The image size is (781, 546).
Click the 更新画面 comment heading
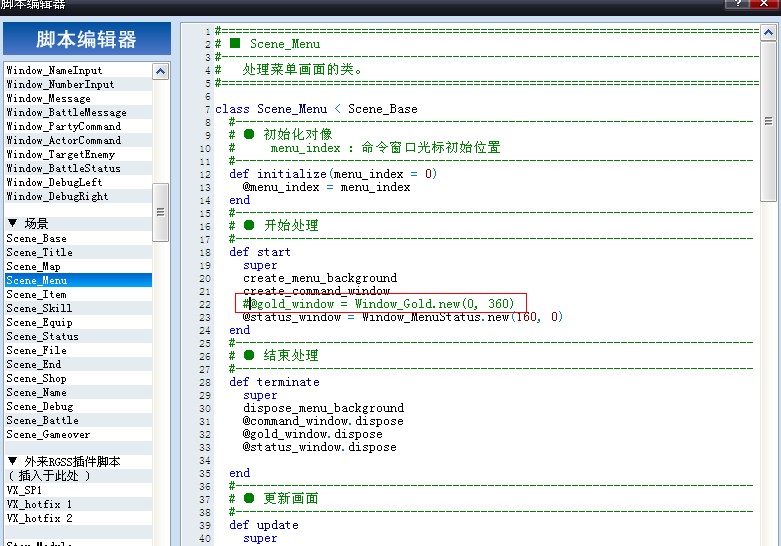point(291,498)
